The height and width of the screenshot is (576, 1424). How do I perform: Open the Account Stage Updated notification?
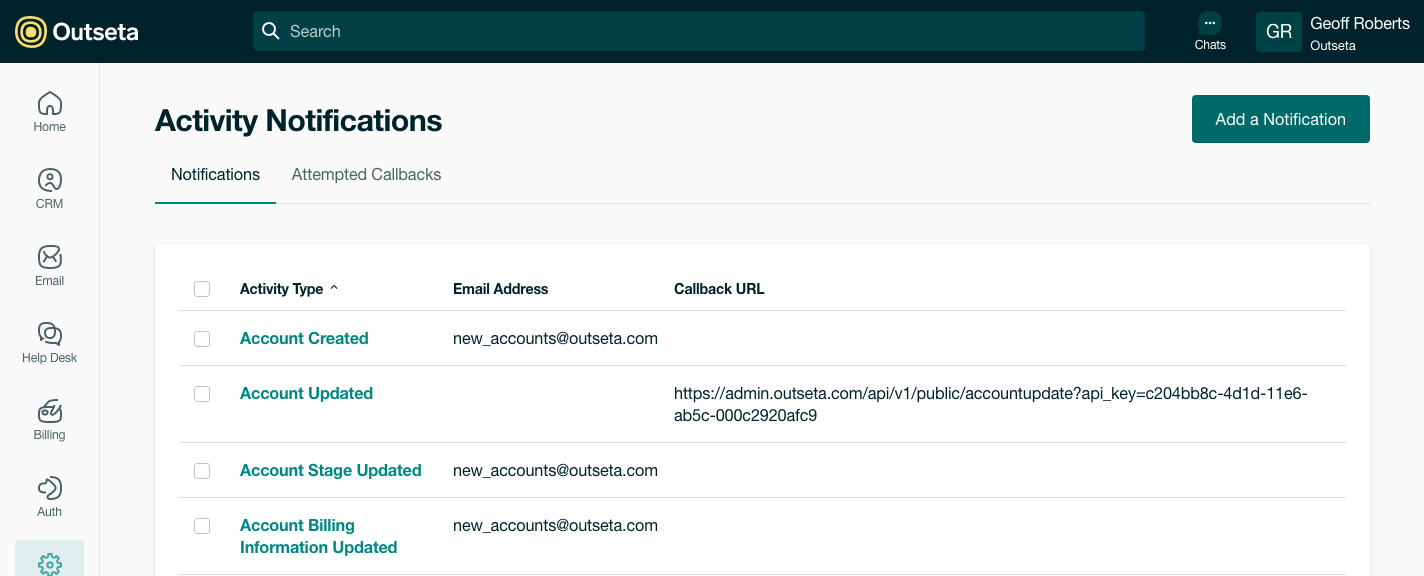[330, 470]
